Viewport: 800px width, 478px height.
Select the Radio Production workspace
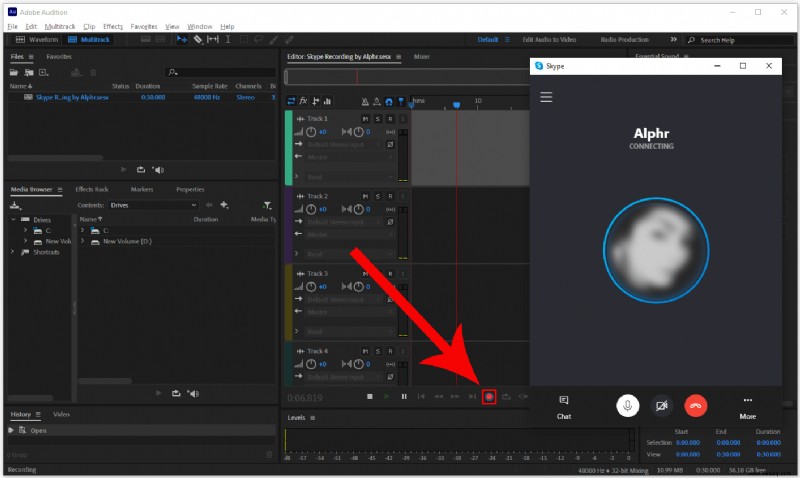(624, 39)
